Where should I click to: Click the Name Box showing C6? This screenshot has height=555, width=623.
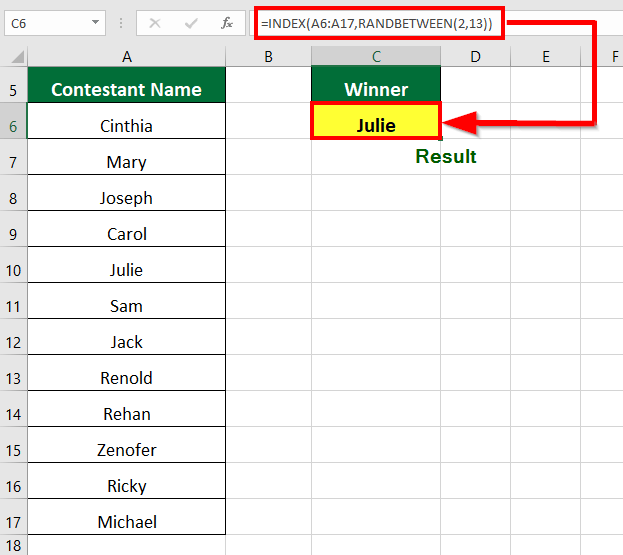[x=45, y=22]
